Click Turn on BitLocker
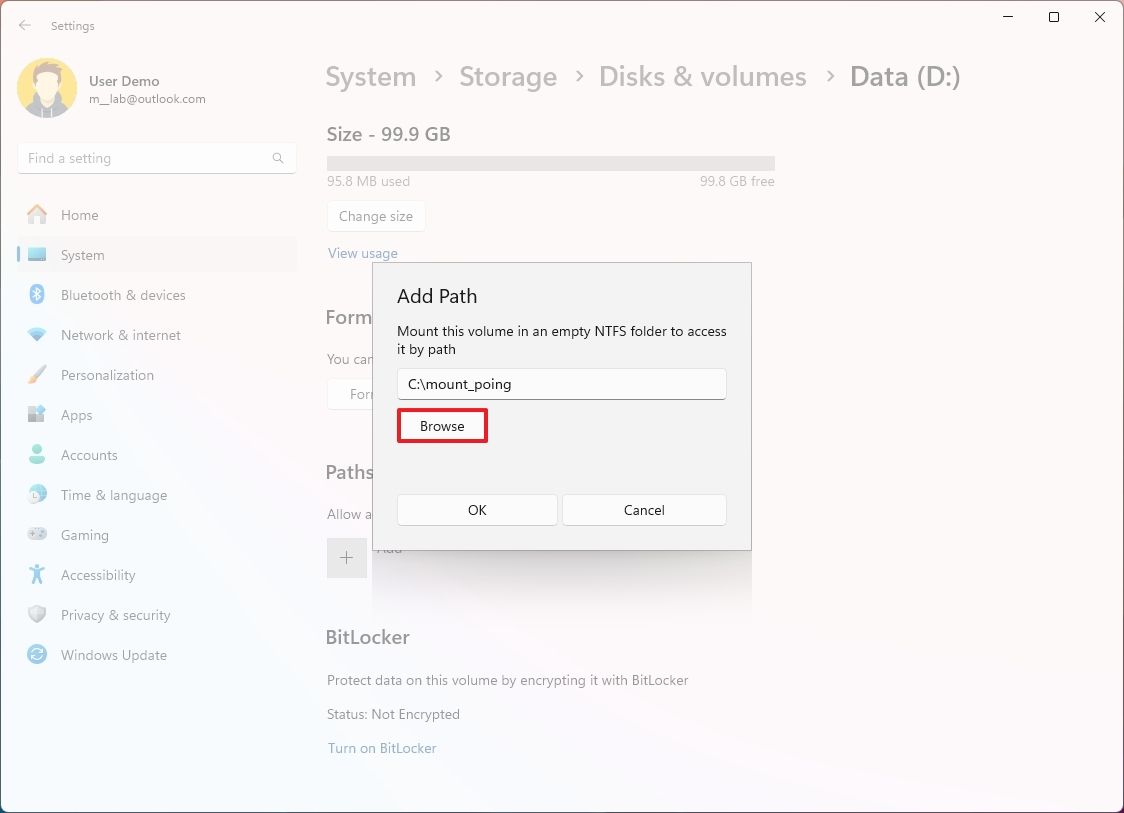This screenshot has width=1124, height=813. [382, 748]
